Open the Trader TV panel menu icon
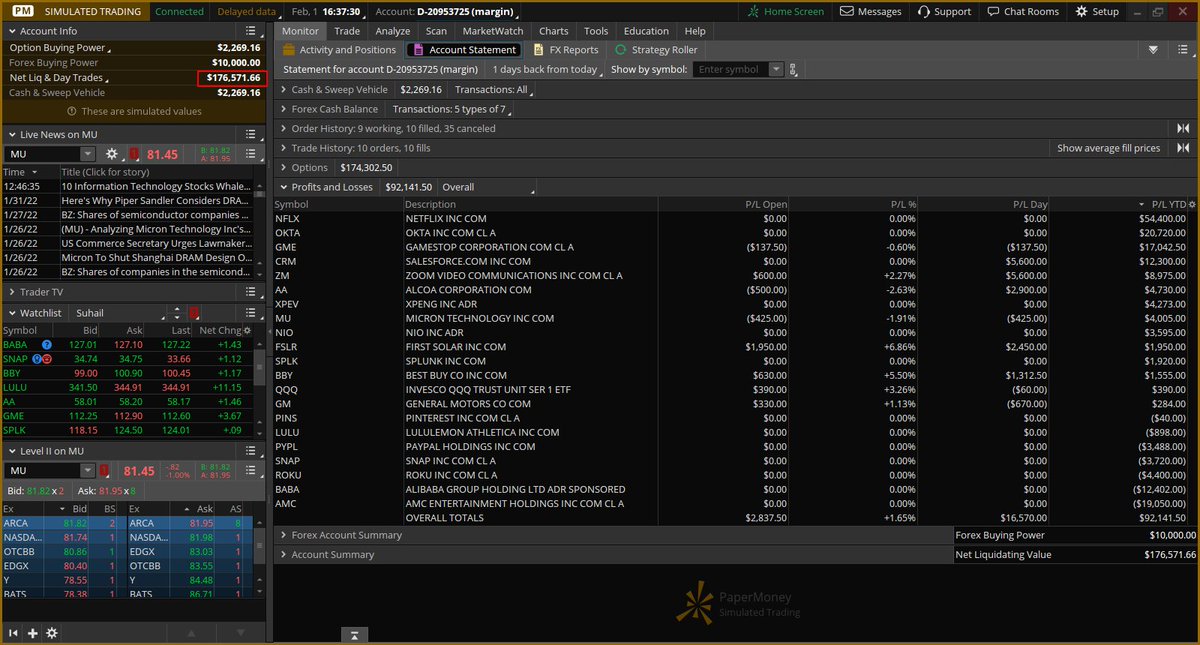The height and width of the screenshot is (645, 1200). click(251, 292)
